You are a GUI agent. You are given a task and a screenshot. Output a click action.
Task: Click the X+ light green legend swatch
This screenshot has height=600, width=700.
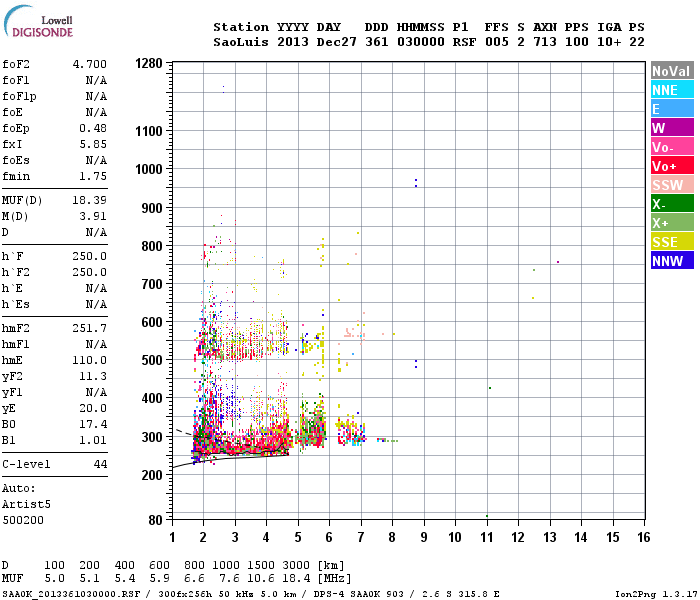pos(672,223)
